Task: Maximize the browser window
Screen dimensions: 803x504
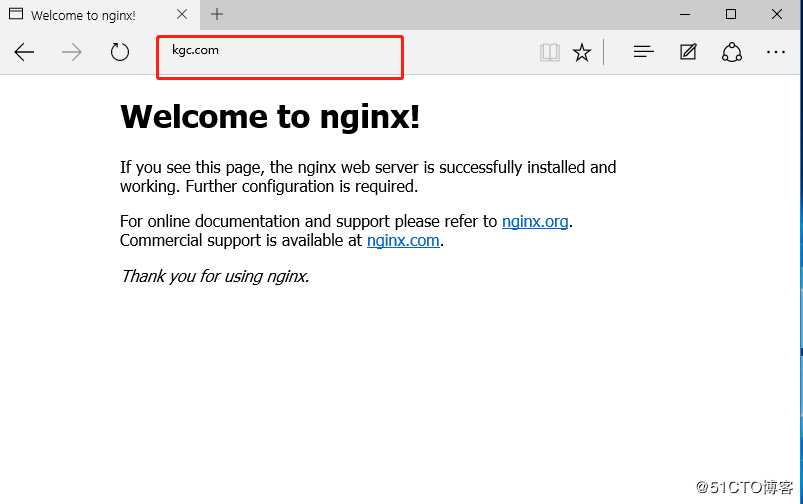Action: 731,14
